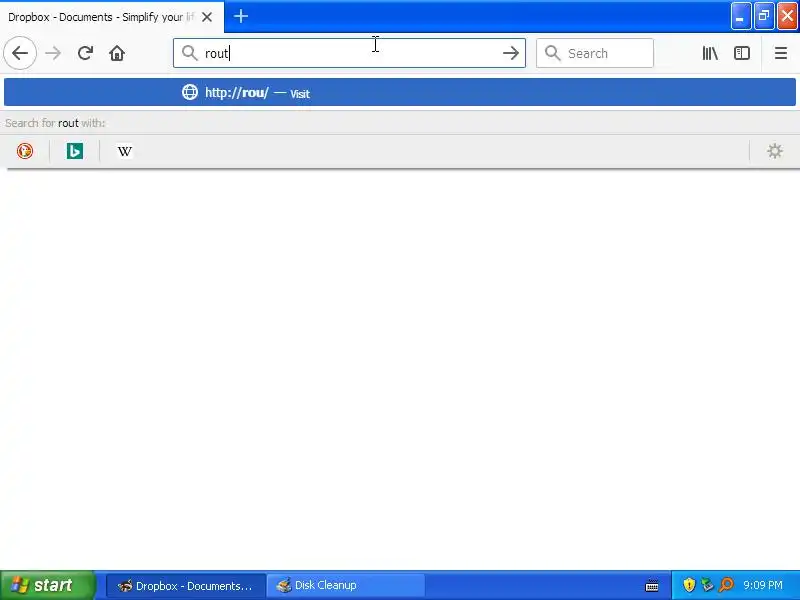The height and width of the screenshot is (600, 800).
Task: Reload the current page
Action: [85, 53]
